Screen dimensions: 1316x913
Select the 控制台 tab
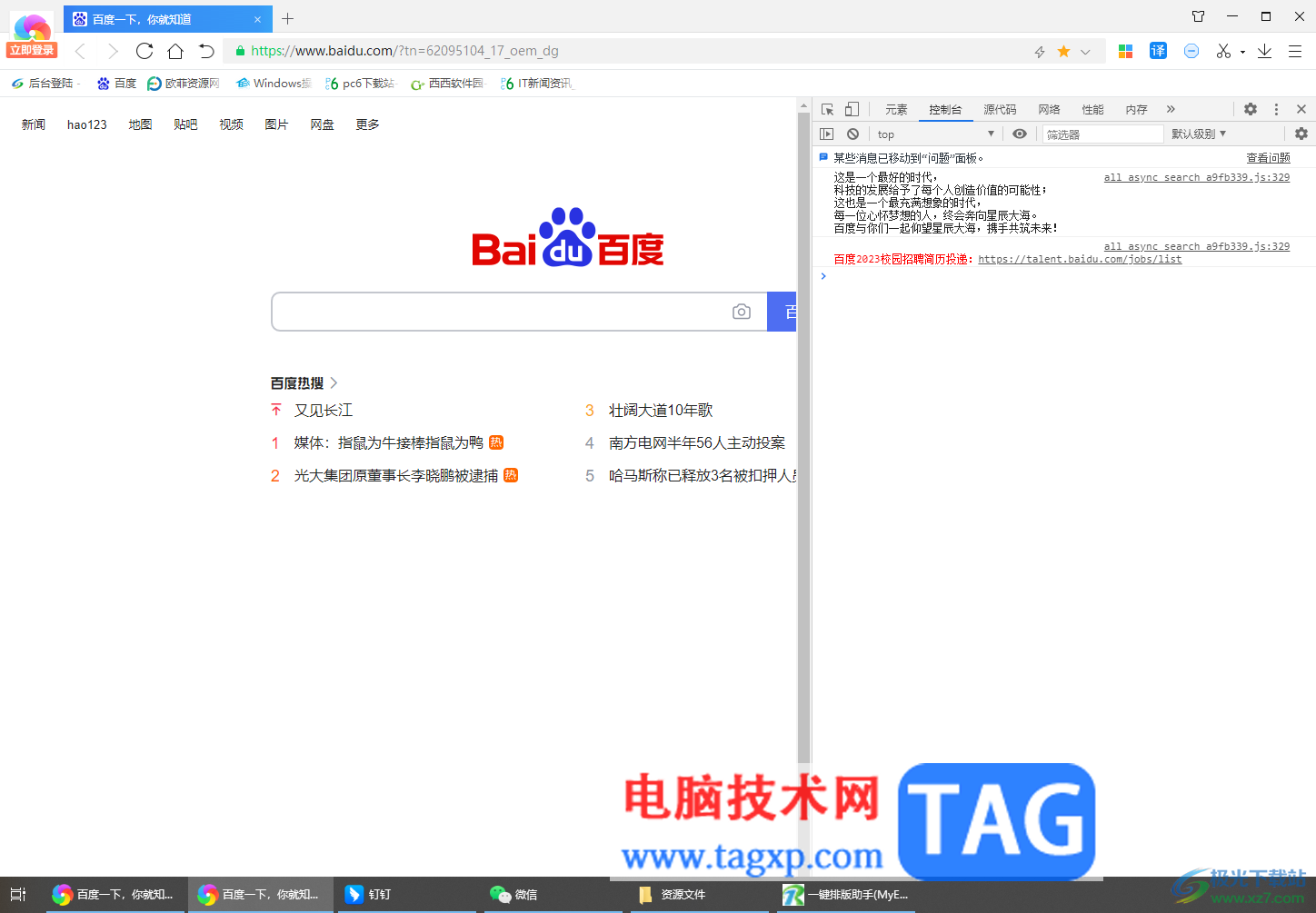point(945,109)
